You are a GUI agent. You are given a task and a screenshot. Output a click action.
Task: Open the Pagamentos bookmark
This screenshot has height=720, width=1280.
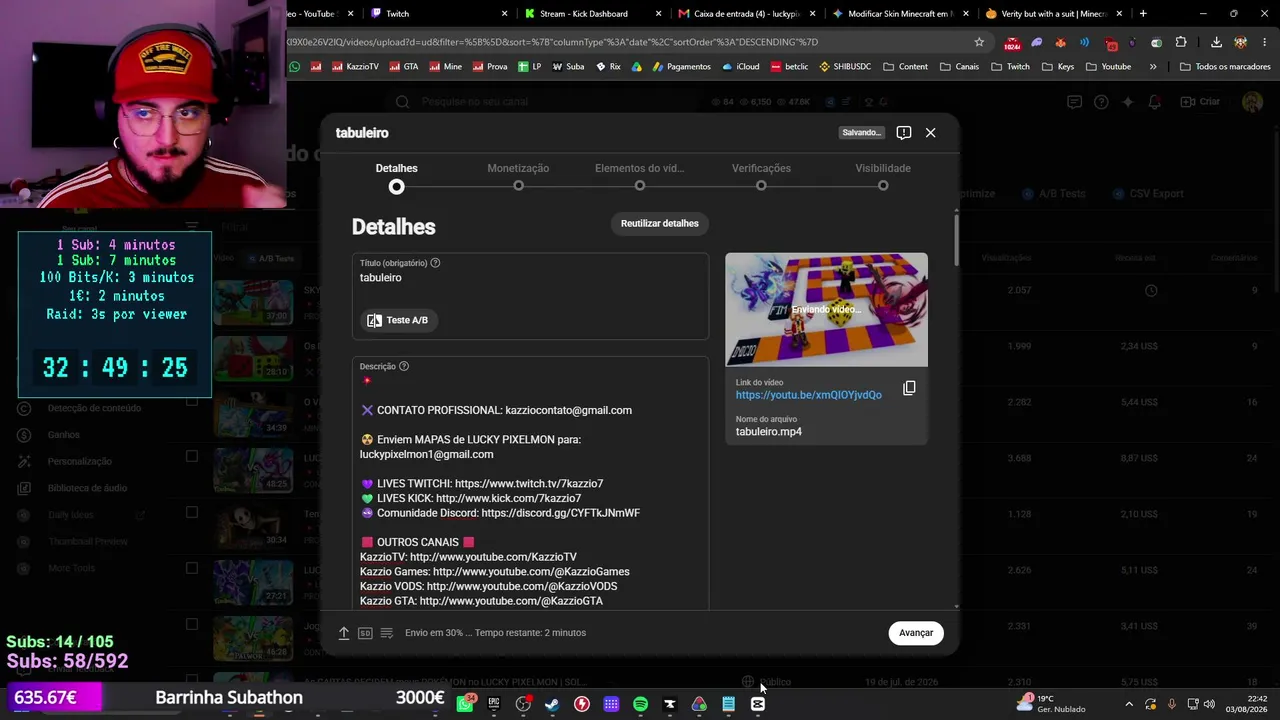click(681, 67)
